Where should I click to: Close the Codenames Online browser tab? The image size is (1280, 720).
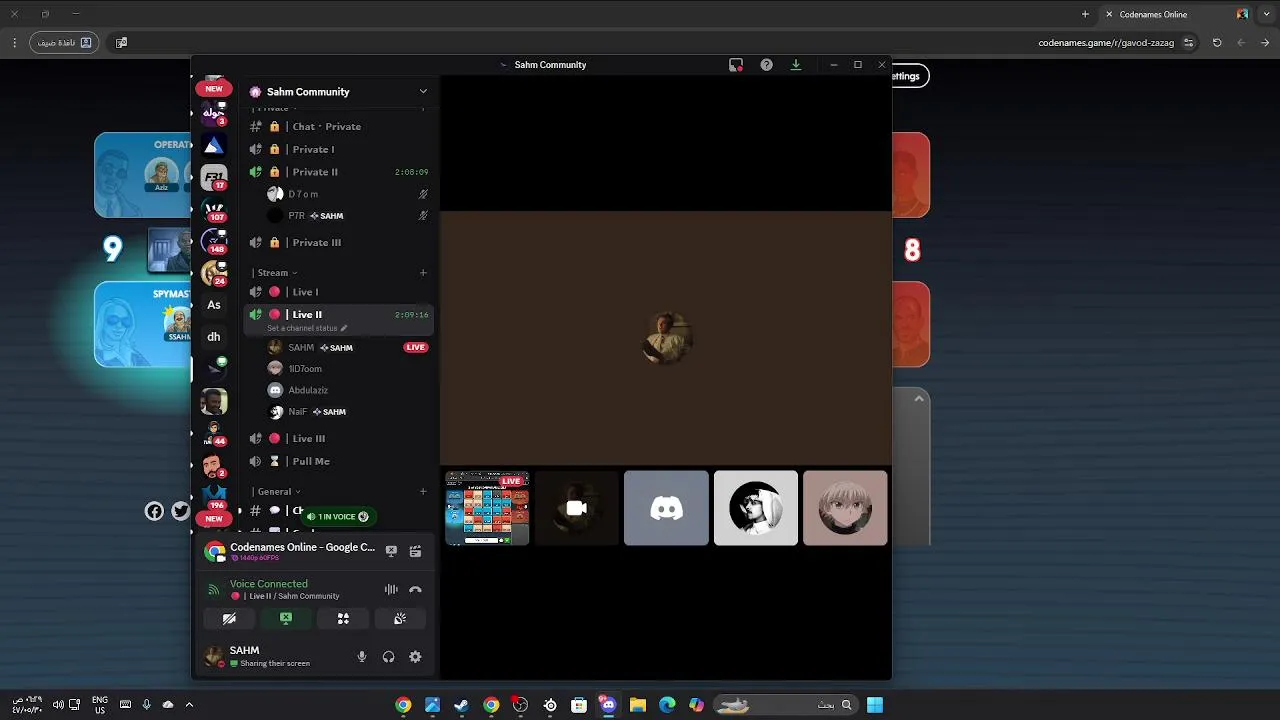1109,14
